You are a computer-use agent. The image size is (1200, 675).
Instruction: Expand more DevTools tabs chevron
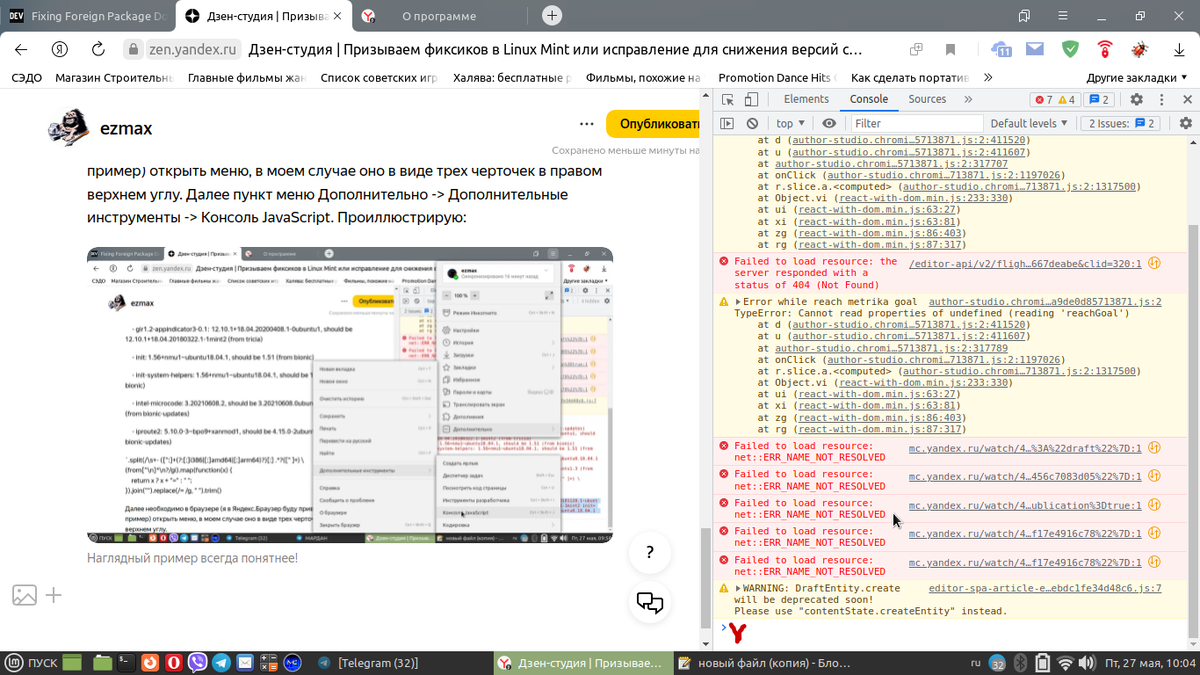(x=968, y=100)
